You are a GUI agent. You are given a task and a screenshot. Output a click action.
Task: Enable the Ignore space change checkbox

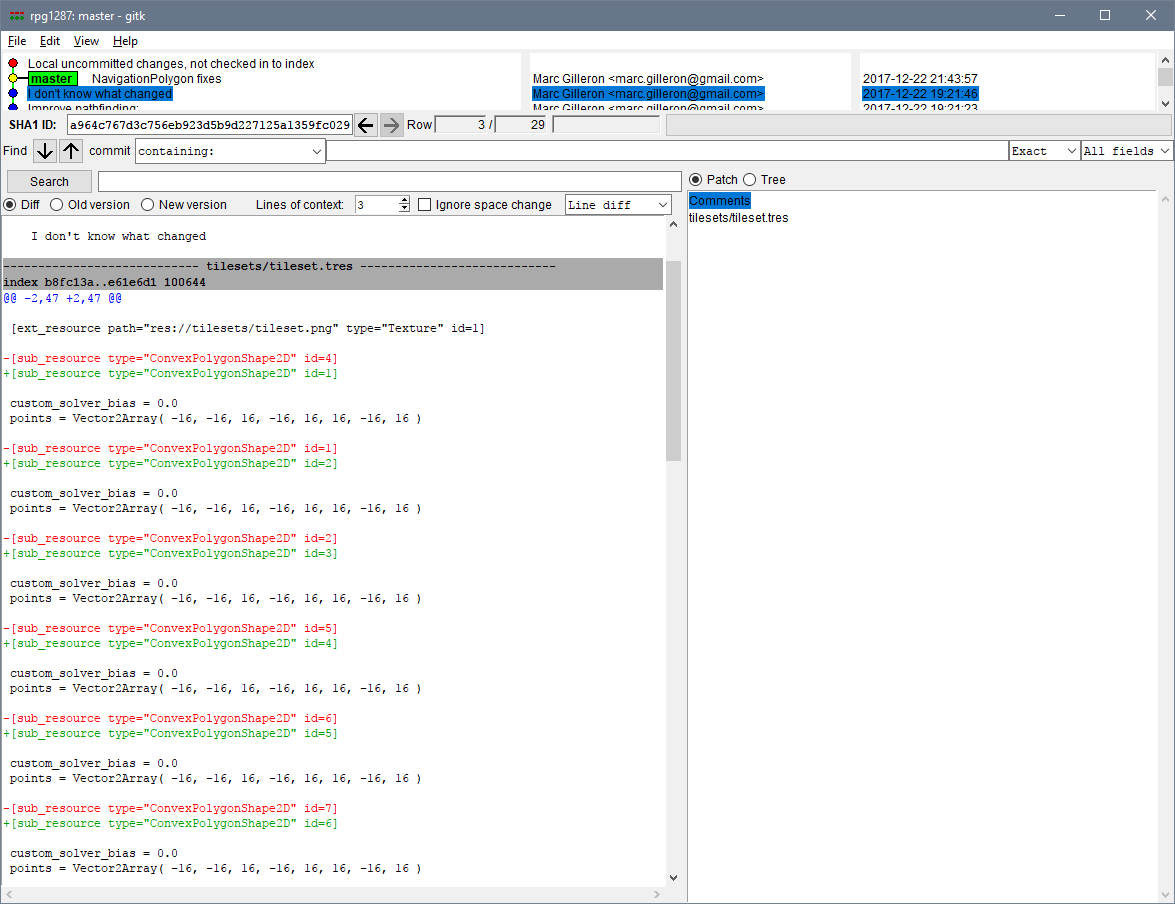tap(425, 204)
